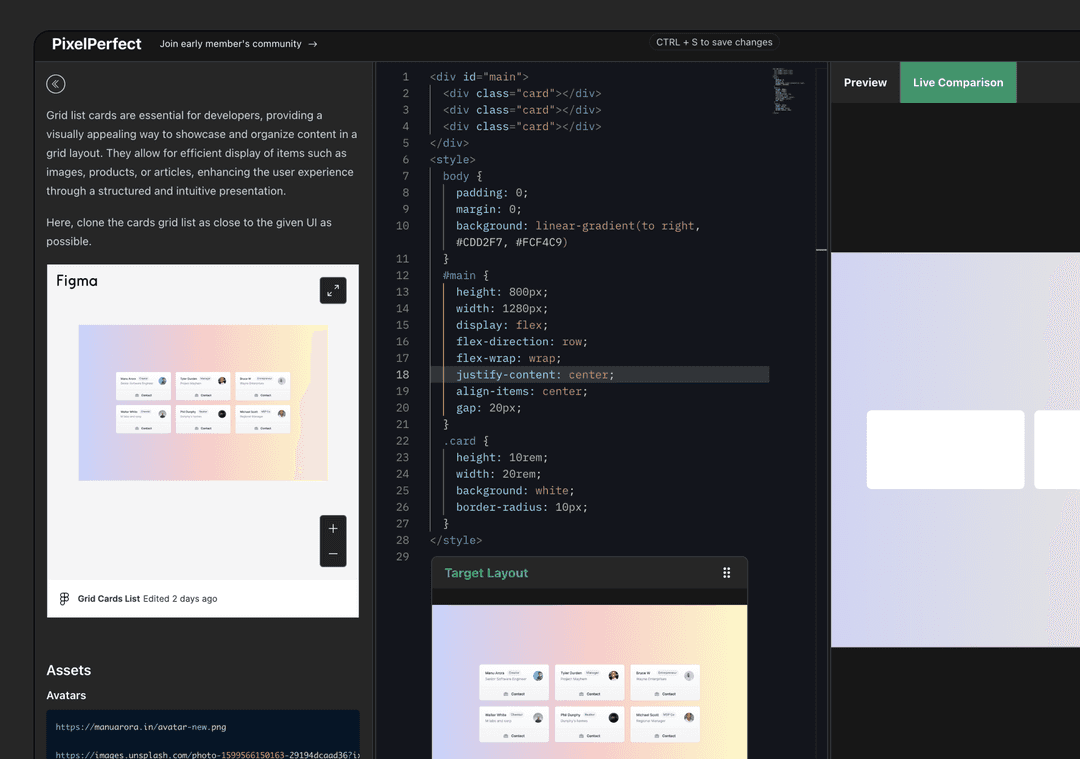This screenshot has height=759, width=1080.
Task: Open the Join early member's community link
Action: 230,44
